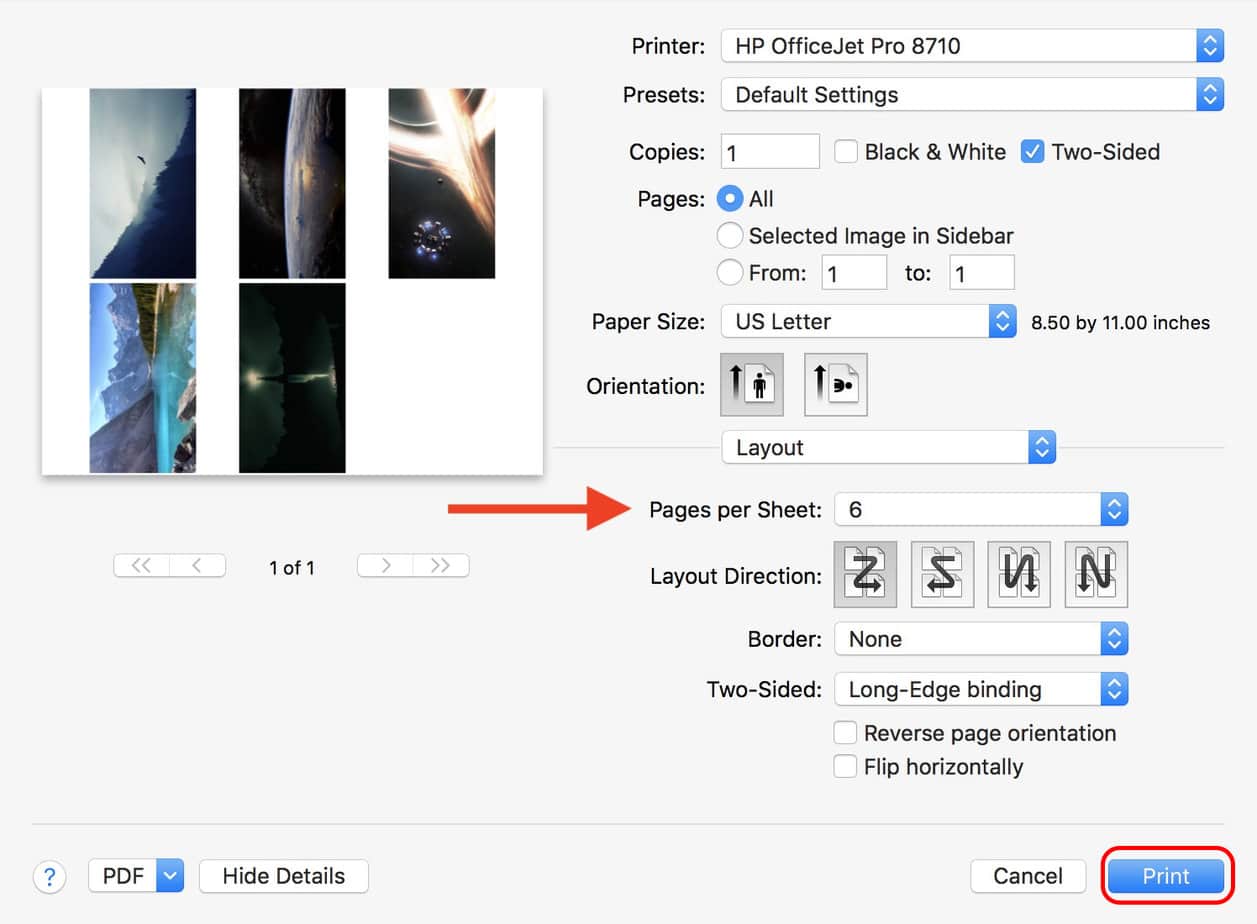Click the turquoise lake image in preview
This screenshot has width=1257, height=924.
(x=143, y=378)
